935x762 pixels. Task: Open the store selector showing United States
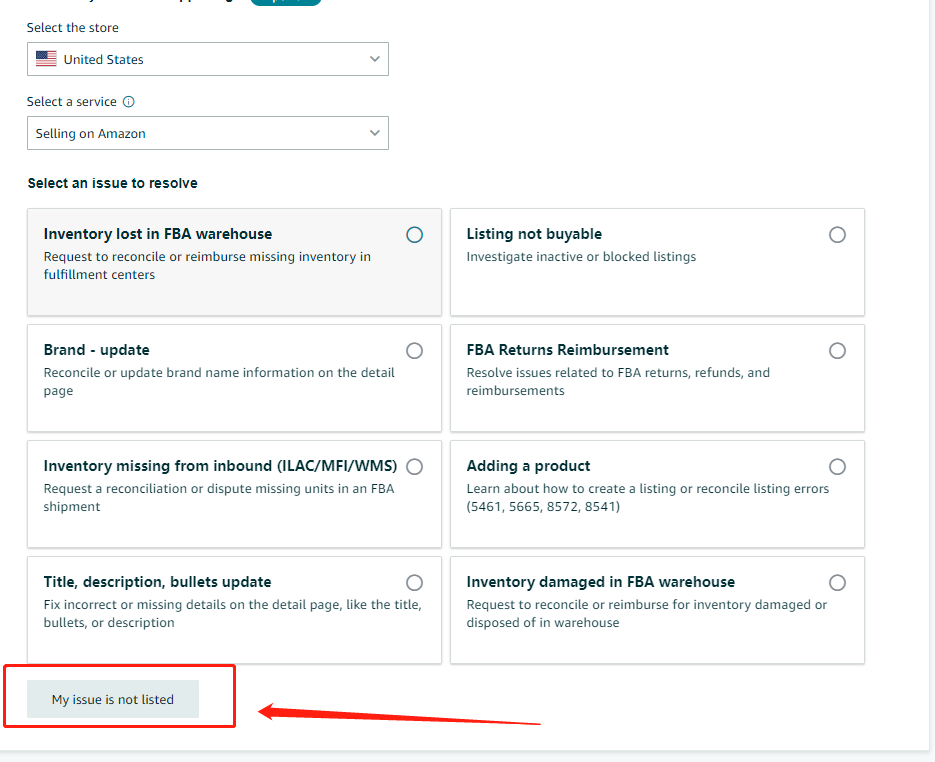click(x=208, y=59)
